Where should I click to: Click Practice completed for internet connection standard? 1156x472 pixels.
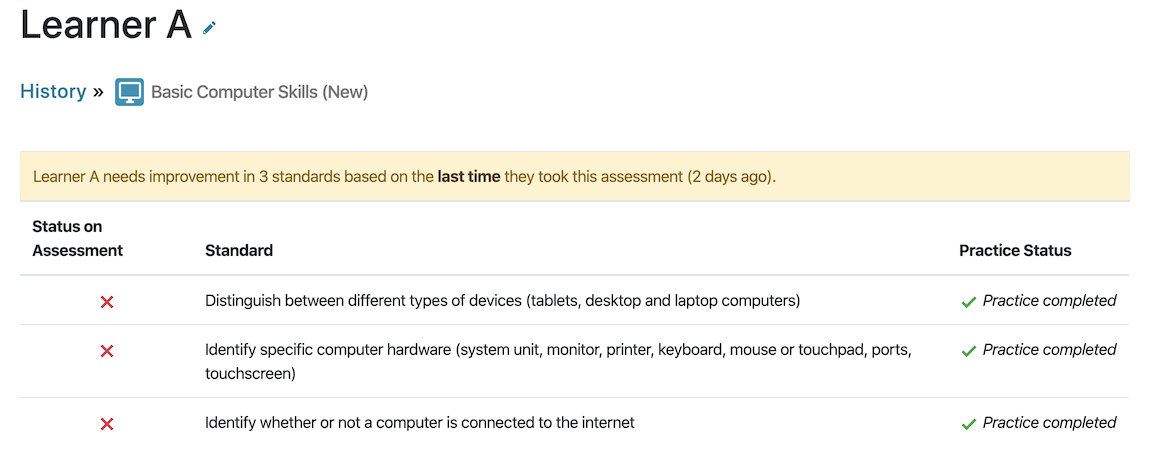tap(1049, 423)
